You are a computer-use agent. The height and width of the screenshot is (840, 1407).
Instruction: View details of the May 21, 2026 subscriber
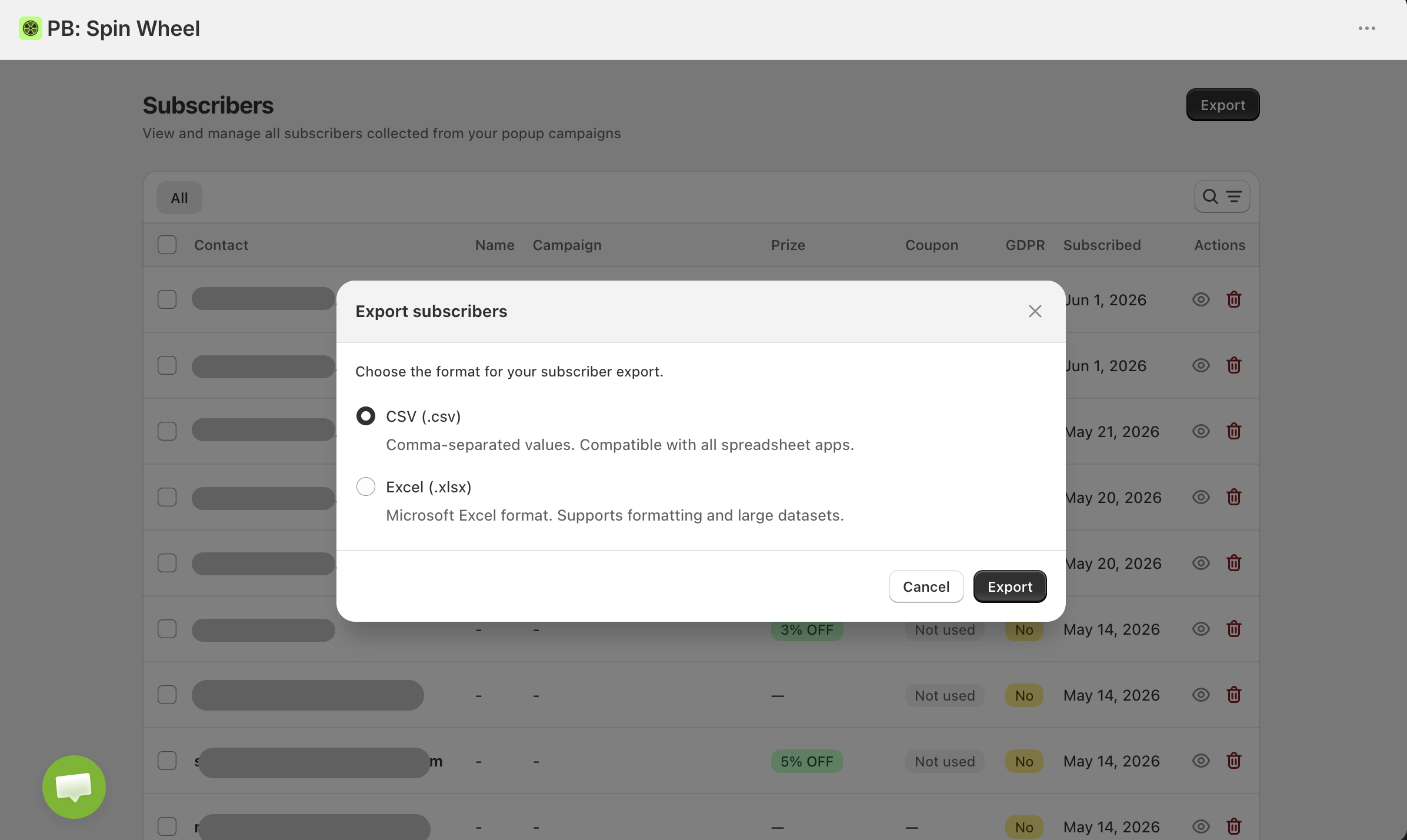1201,432
